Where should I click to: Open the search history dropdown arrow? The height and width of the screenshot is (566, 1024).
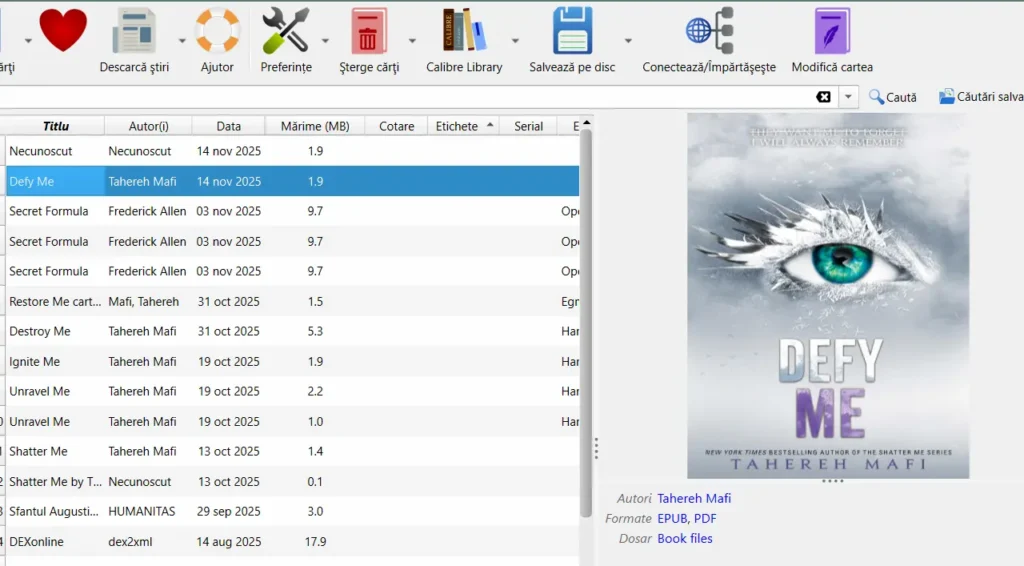(x=849, y=97)
